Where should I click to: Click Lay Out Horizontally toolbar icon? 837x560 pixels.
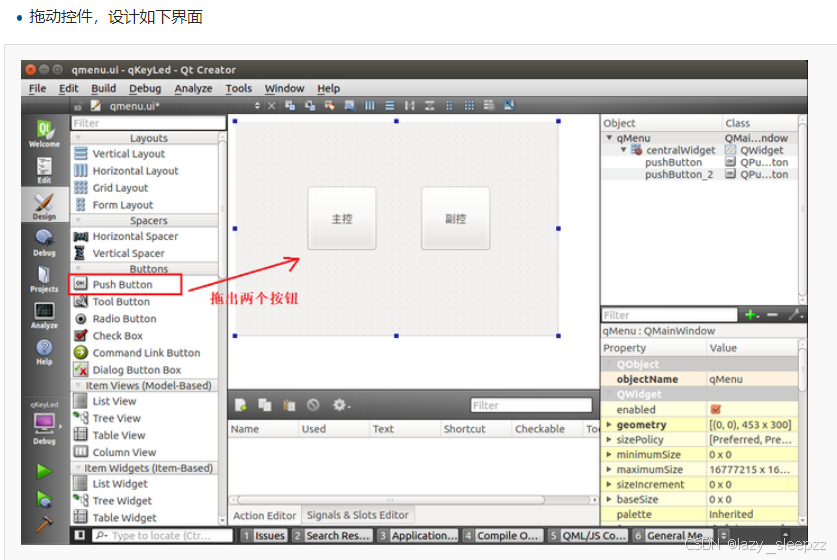[x=369, y=105]
